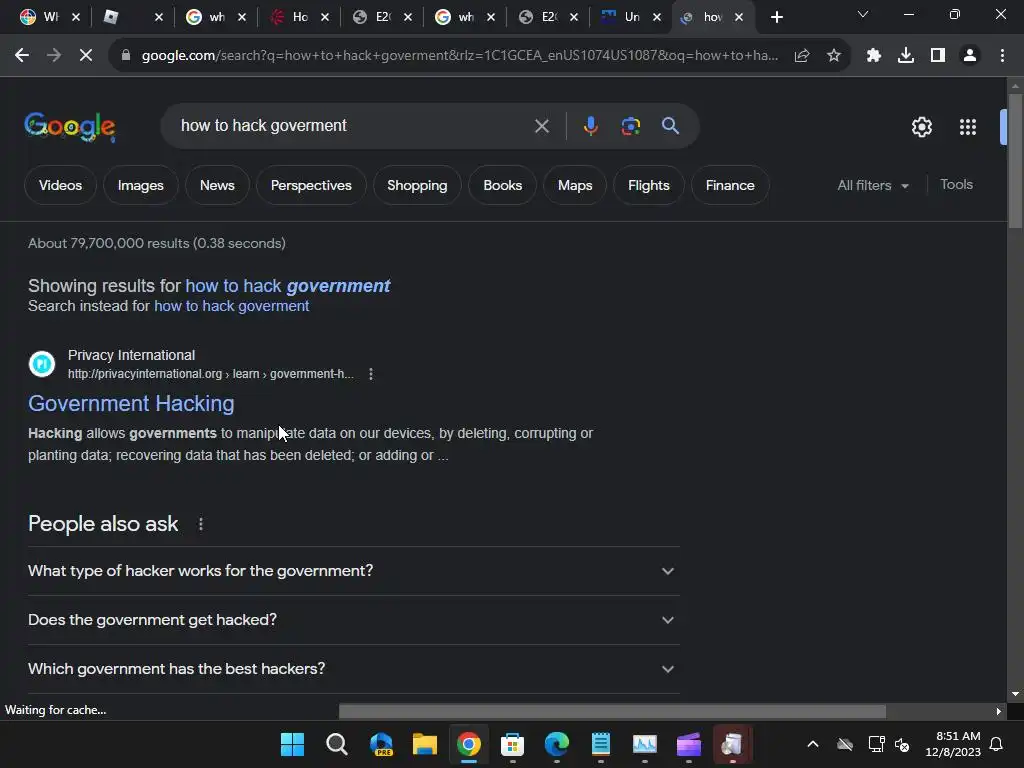The width and height of the screenshot is (1024, 768).
Task: Select the News filter
Action: coord(217,185)
